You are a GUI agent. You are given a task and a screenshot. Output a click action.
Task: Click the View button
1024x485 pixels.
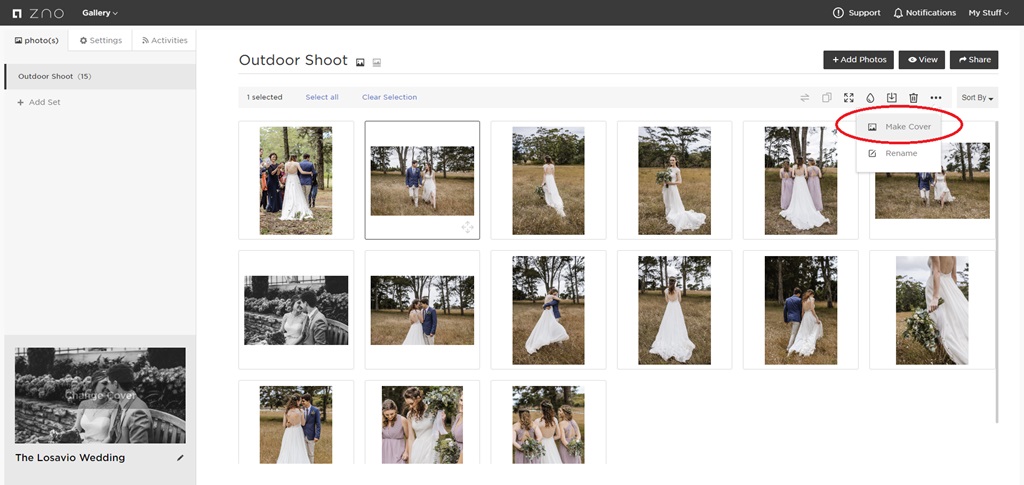[922, 59]
